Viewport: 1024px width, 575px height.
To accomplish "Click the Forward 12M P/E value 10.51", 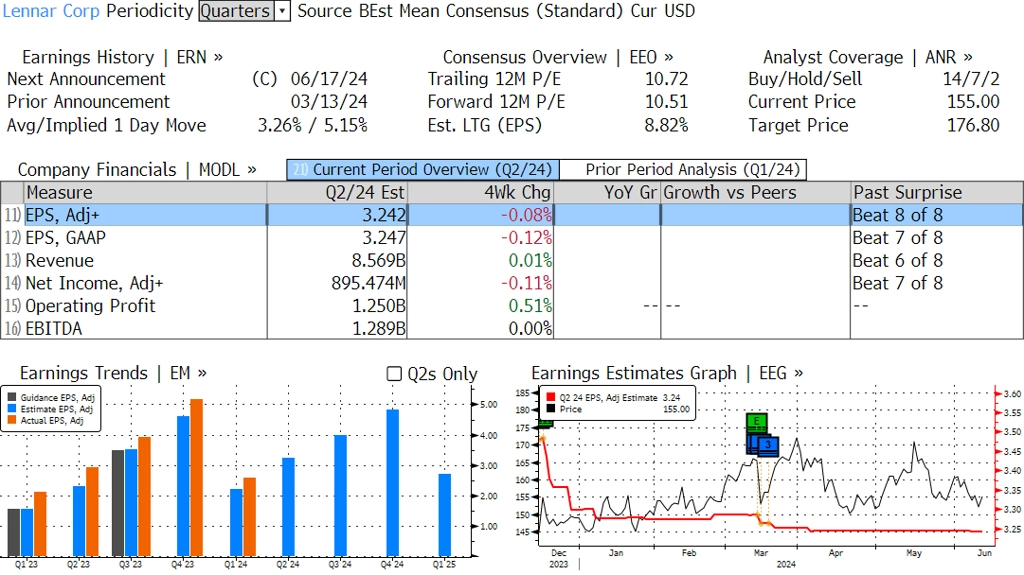I will pos(667,102).
